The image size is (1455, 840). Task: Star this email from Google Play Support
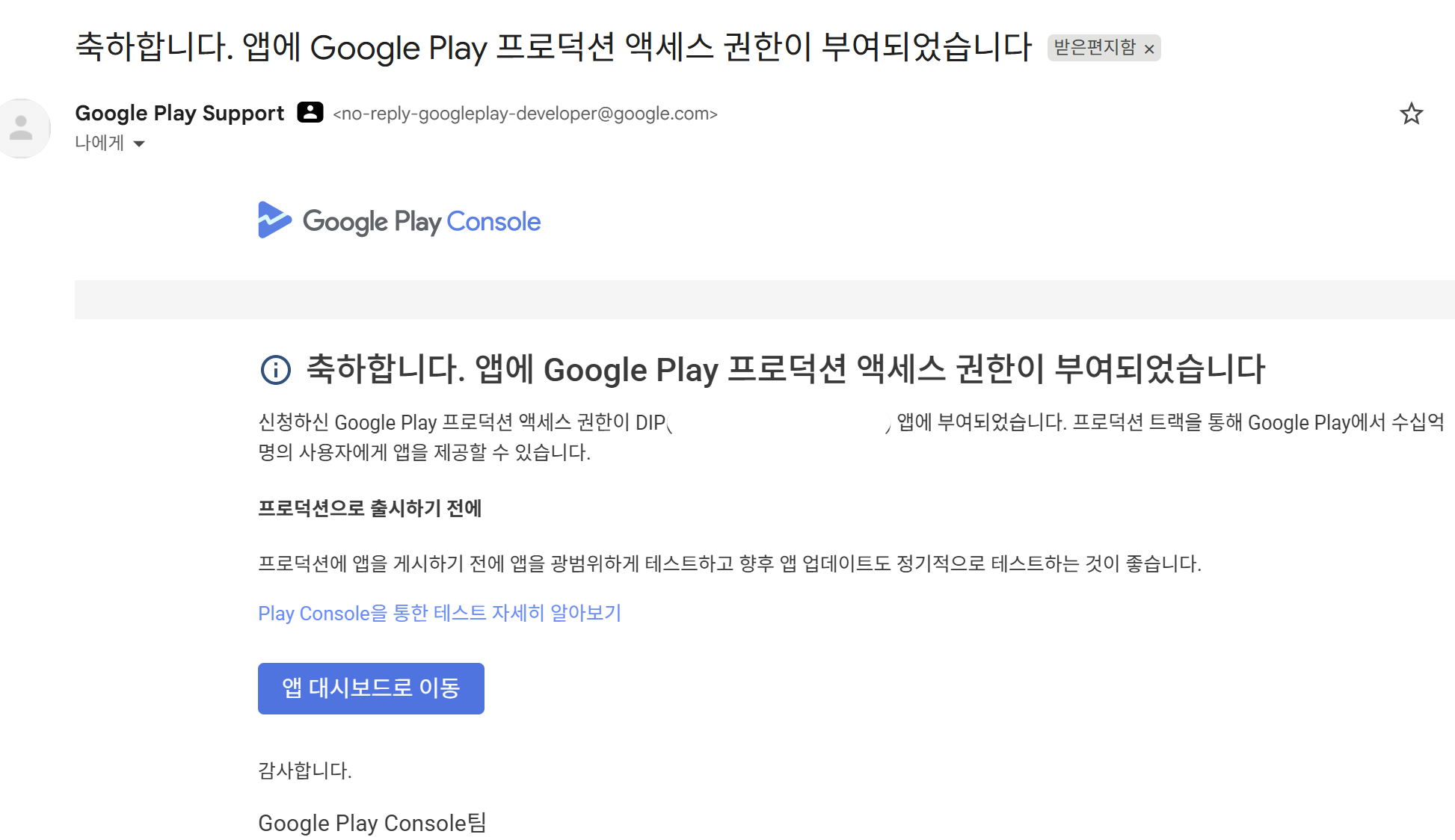coord(1411,114)
